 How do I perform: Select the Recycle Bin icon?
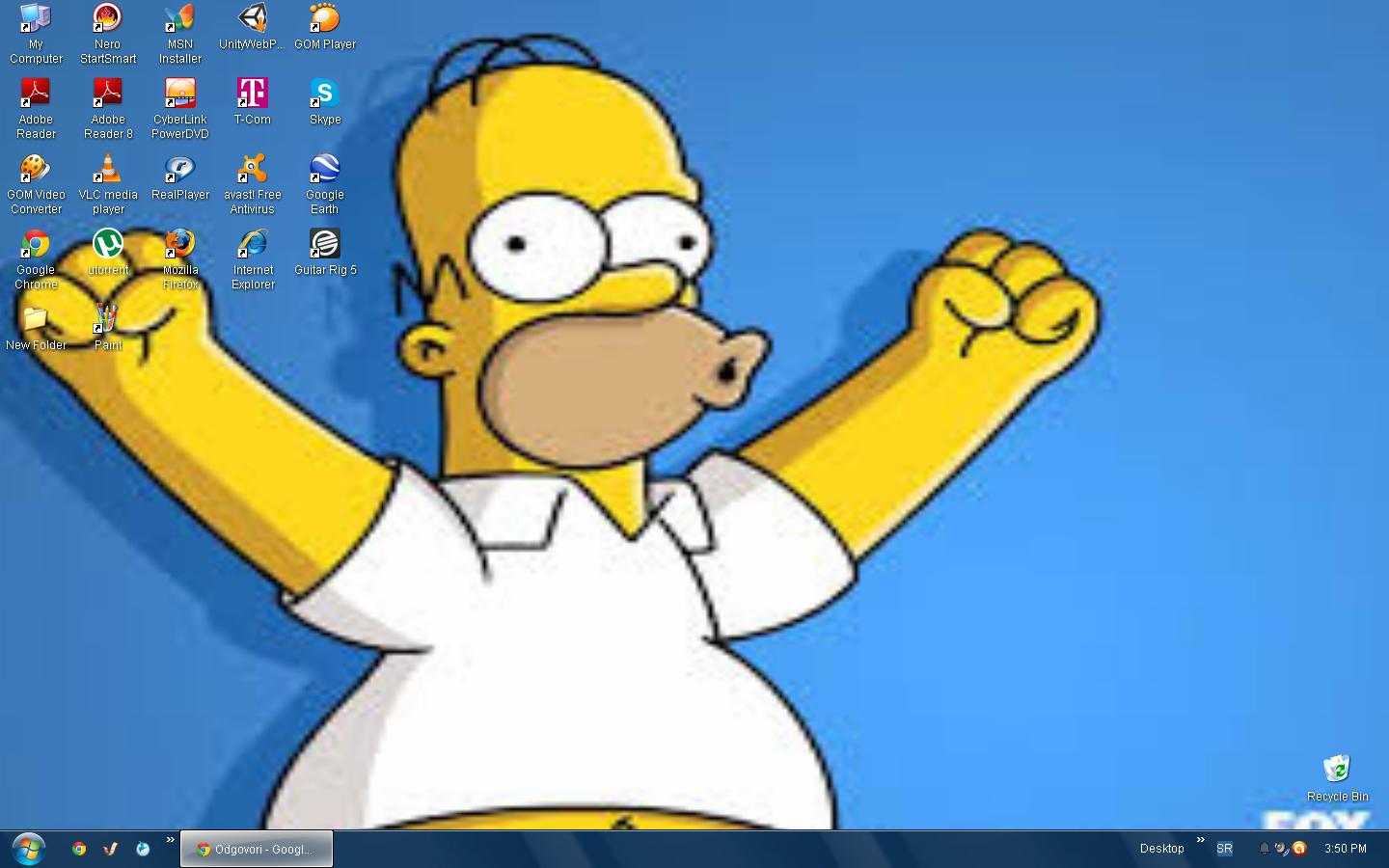pyautogui.click(x=1337, y=778)
